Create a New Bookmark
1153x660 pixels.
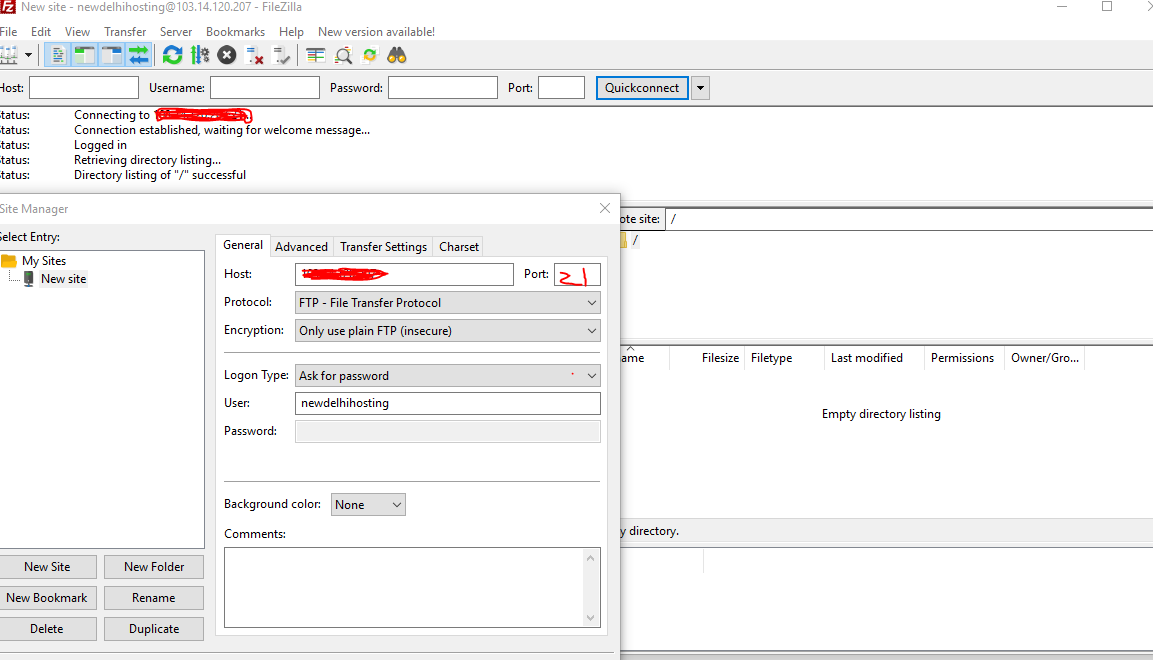tap(48, 597)
